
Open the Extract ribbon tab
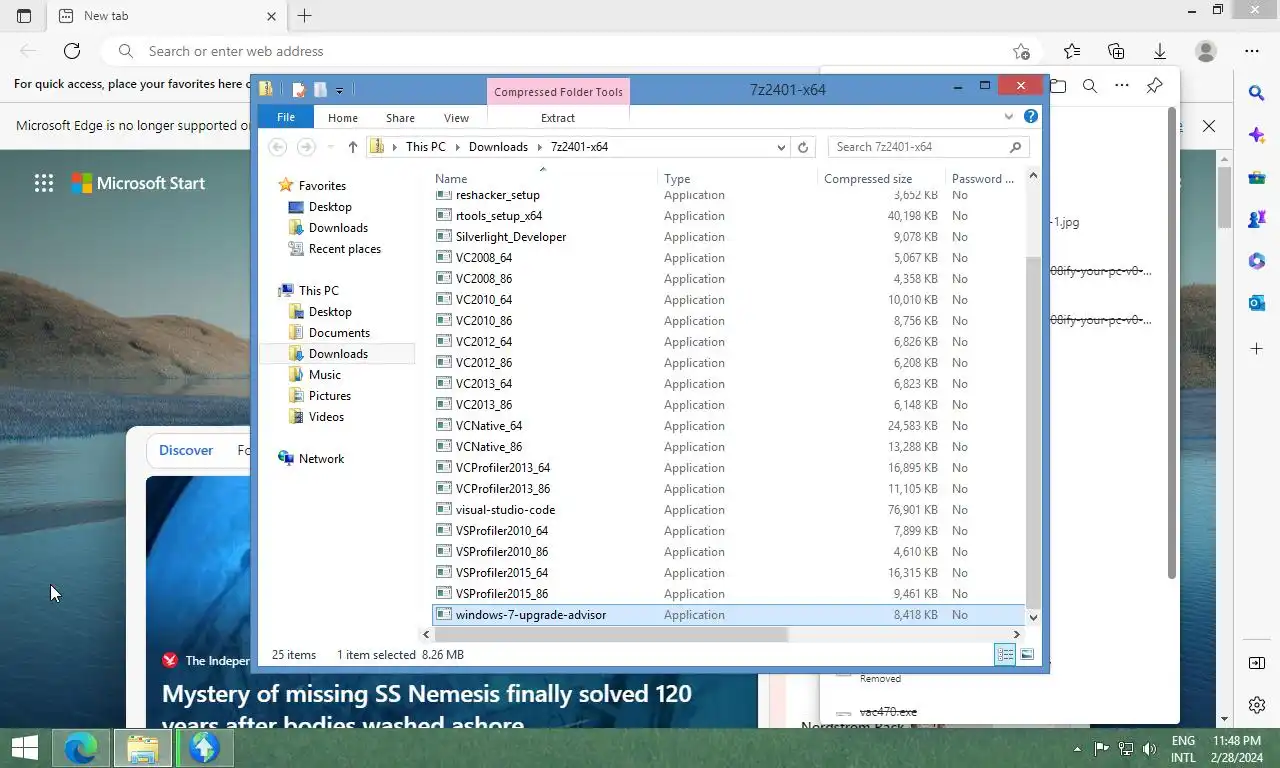pyautogui.click(x=558, y=118)
